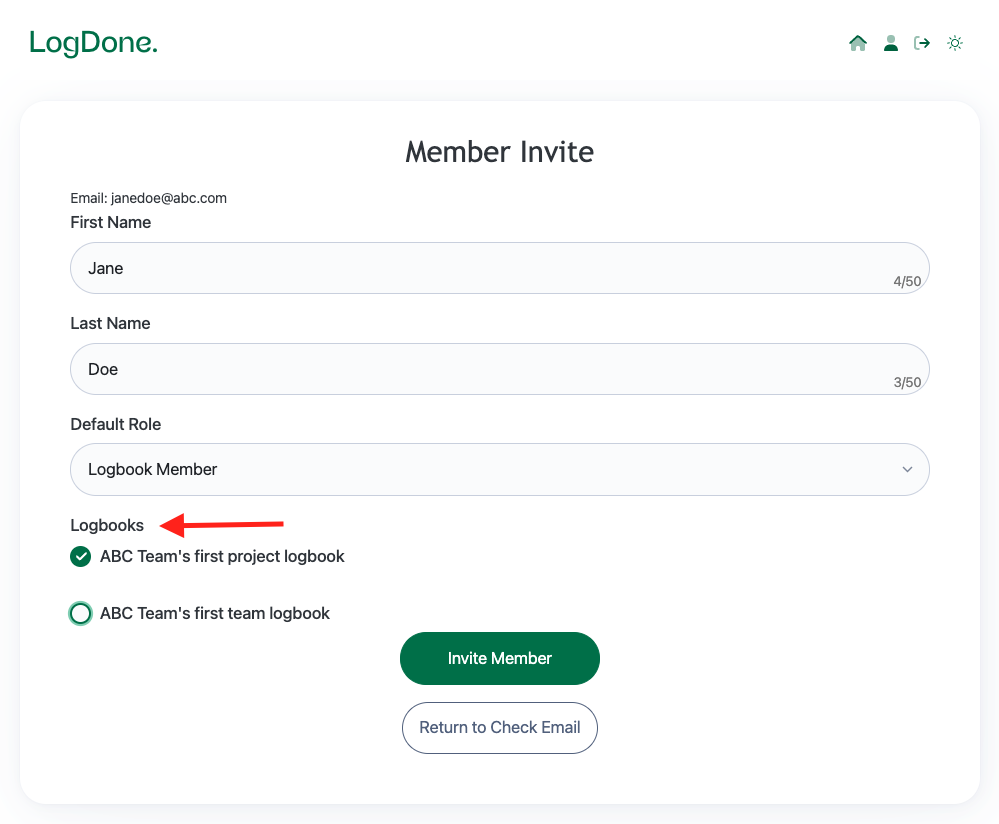Click the chevron arrow in the role selector
The image size is (999, 824).
[x=907, y=469]
